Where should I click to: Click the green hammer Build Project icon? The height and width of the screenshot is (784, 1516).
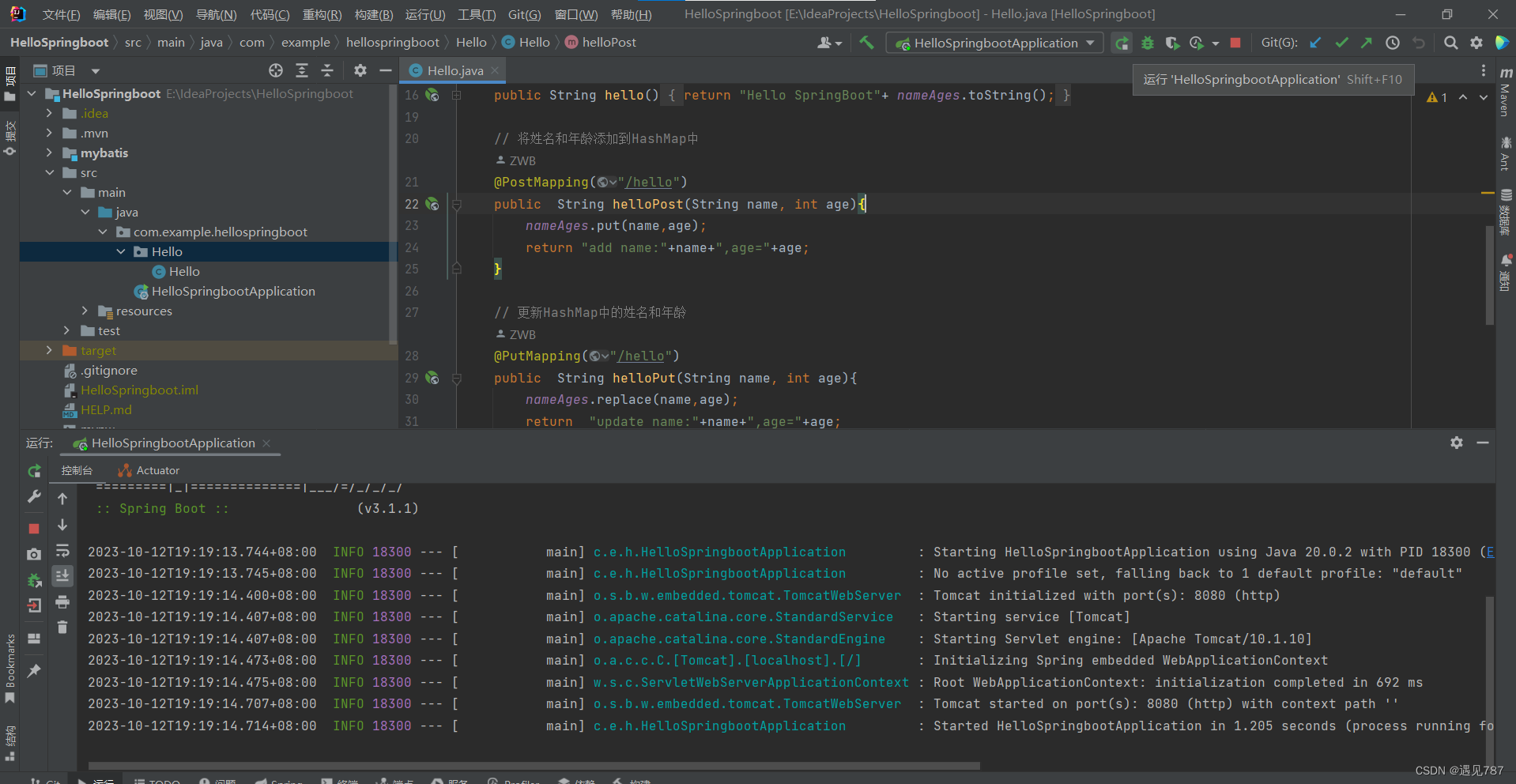click(x=866, y=43)
